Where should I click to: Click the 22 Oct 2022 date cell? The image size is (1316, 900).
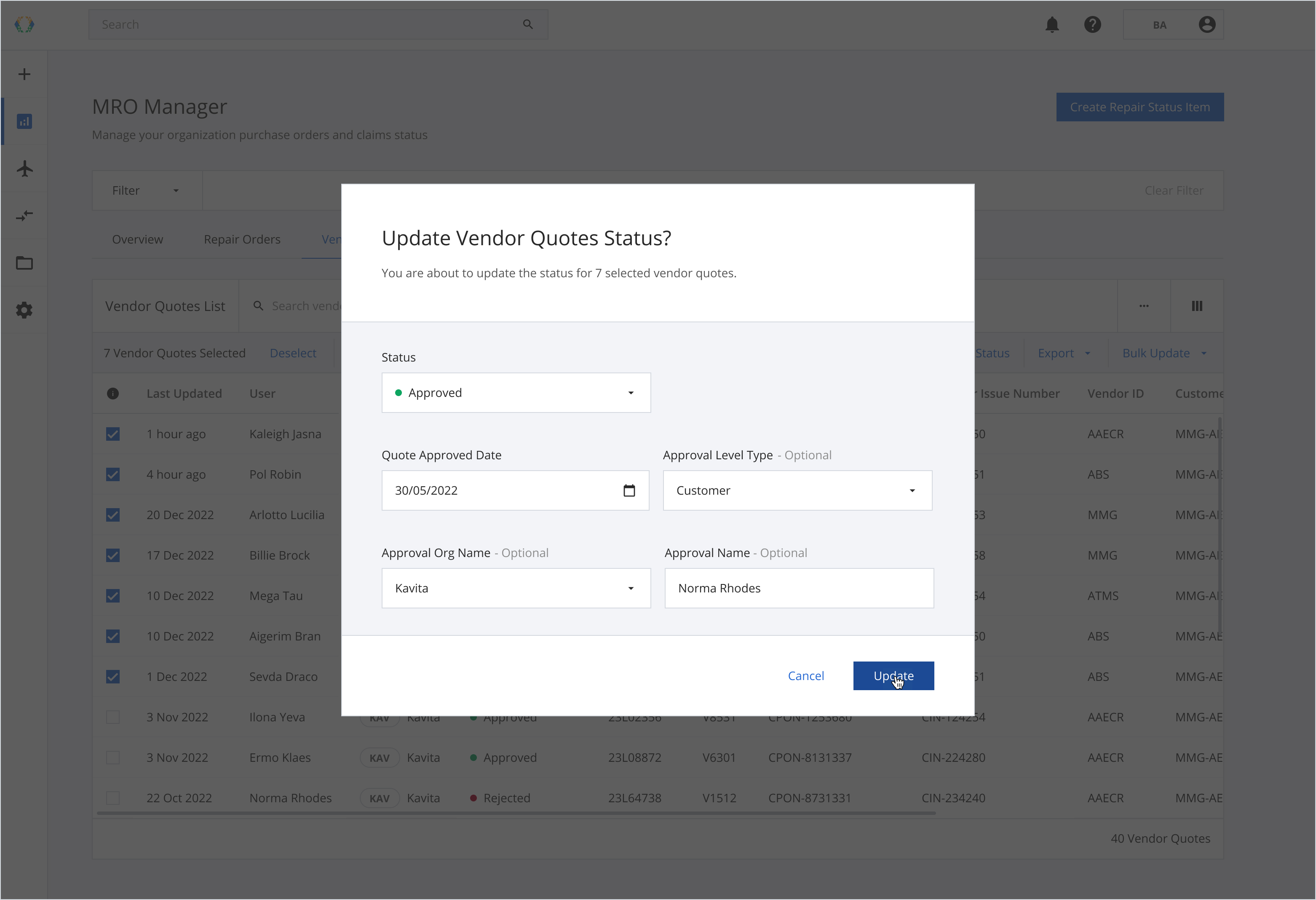[179, 798]
